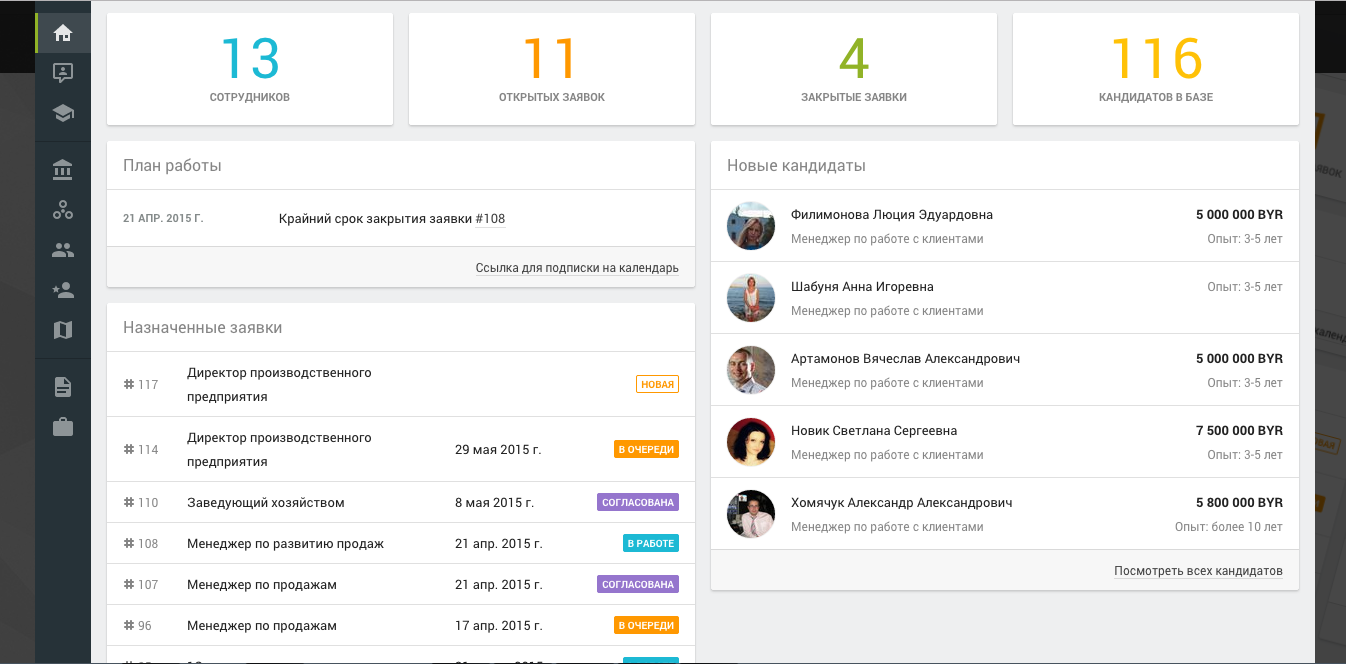Click the 13 'Сотрудников' stat card
The image size is (1346, 664).
point(250,69)
